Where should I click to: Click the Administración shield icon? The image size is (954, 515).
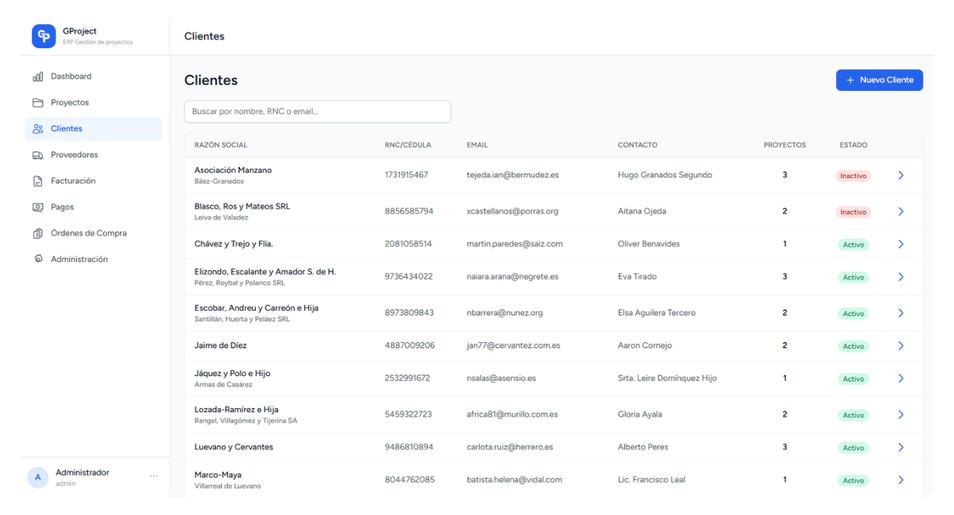click(38, 259)
